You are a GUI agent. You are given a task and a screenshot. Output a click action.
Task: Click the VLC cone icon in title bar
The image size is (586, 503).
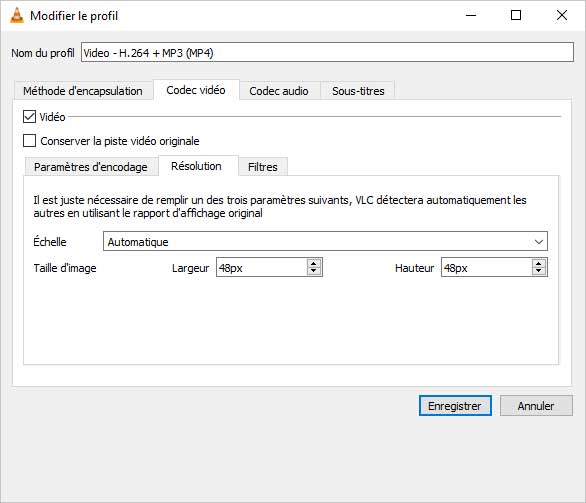(x=17, y=16)
